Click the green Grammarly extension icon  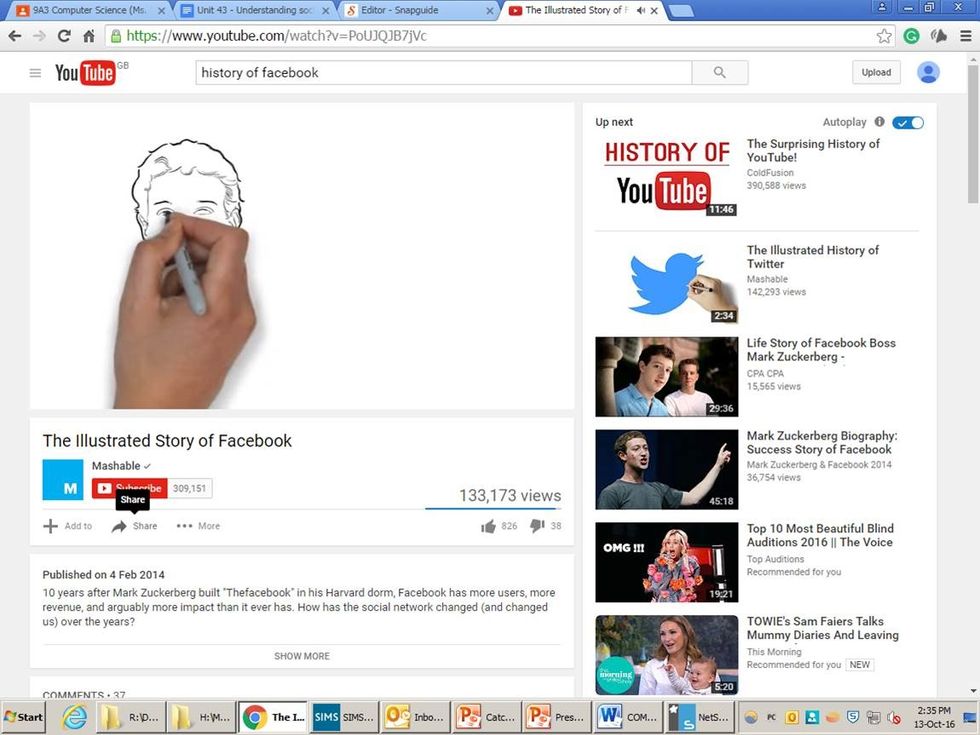coord(911,36)
